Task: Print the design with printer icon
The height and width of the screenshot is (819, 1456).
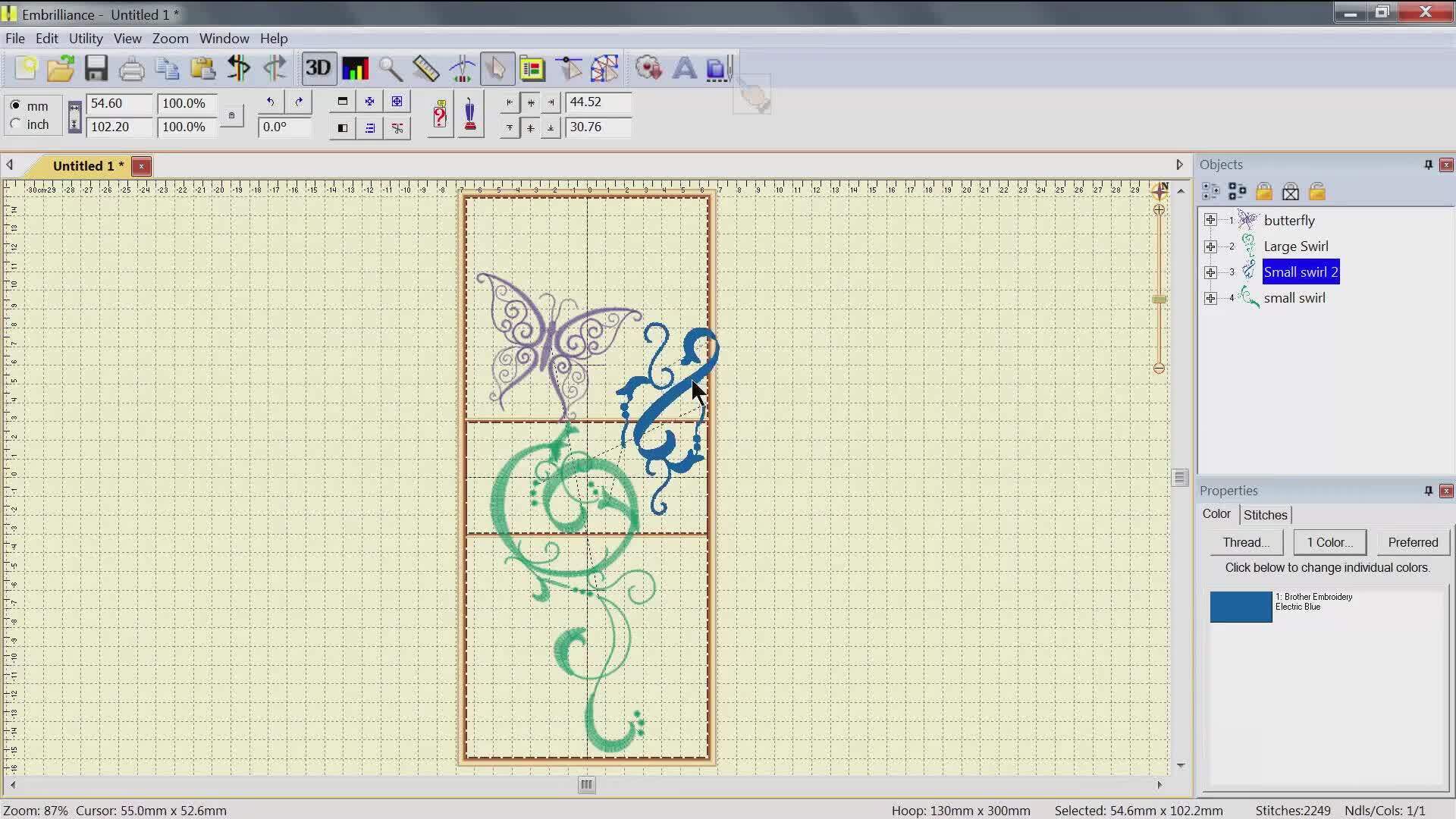Action: (131, 69)
